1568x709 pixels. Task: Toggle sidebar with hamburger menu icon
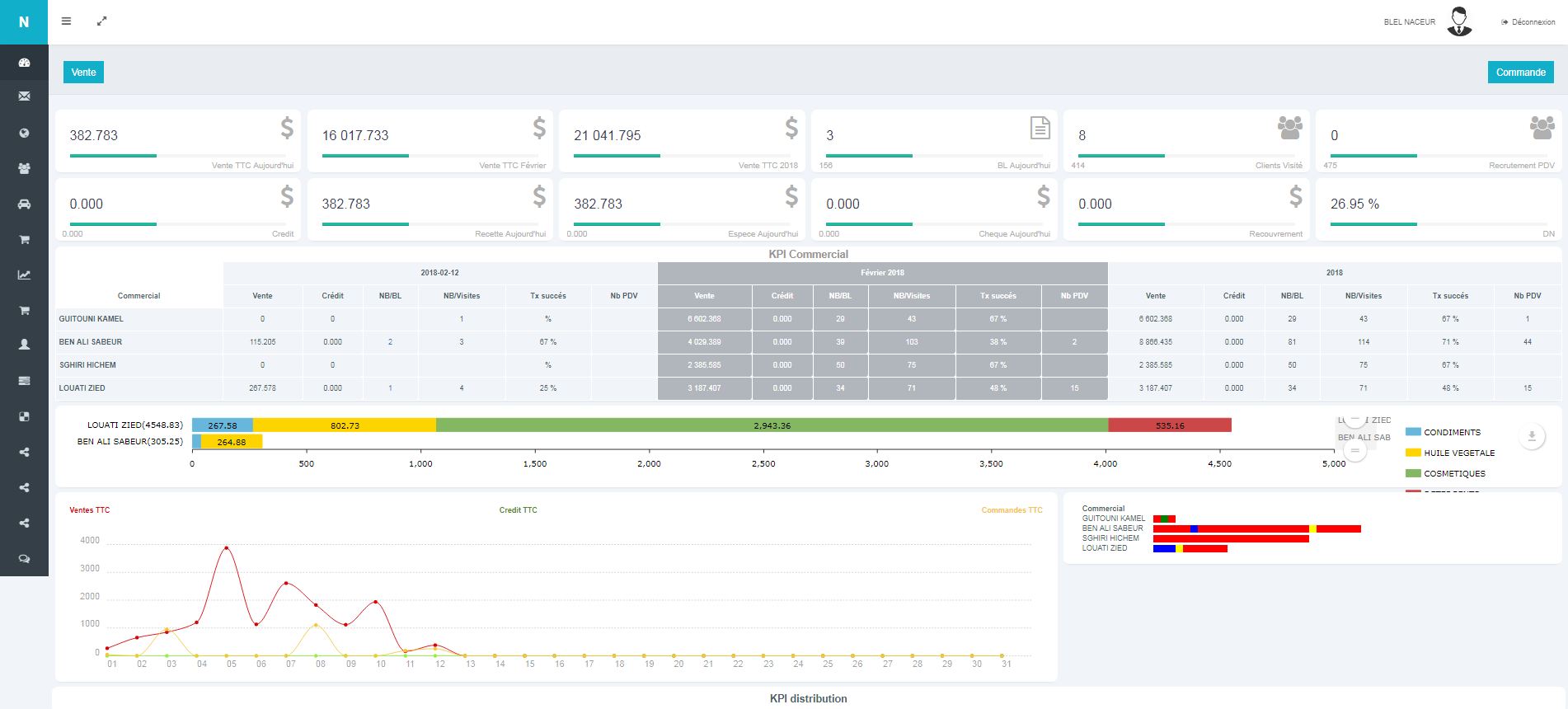[x=67, y=21]
